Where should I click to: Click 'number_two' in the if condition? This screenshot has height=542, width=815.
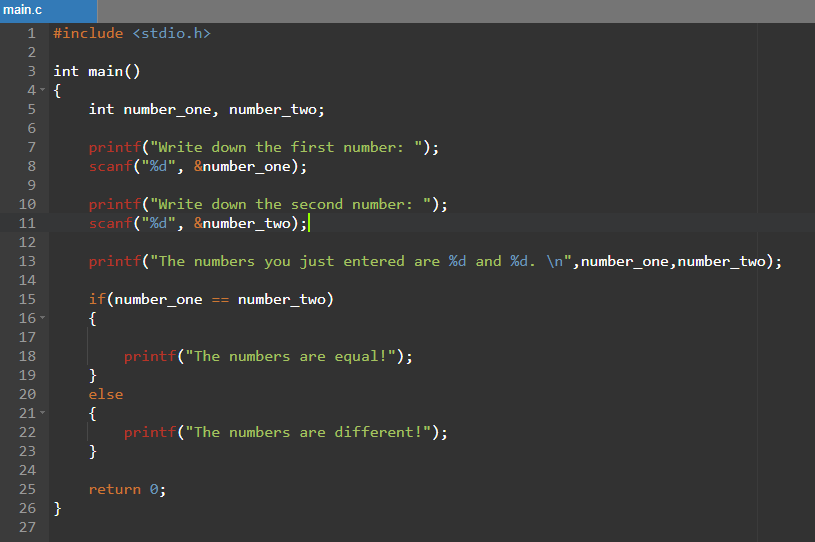281,299
